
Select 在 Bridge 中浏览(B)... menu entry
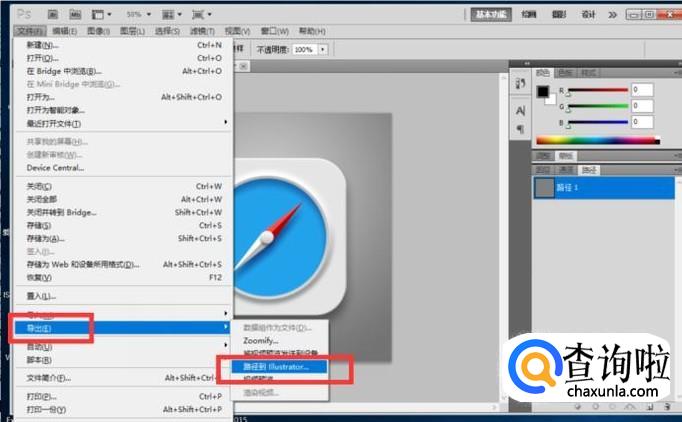pos(124,71)
